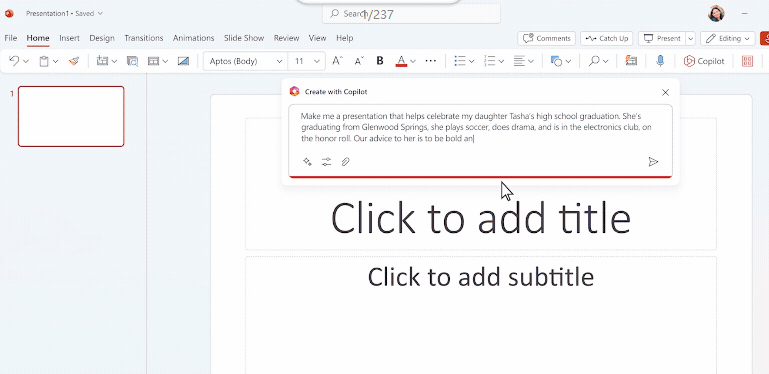Screen dimensions: 769x374
Task: Select slide 1 thumbnail
Action: (x=71, y=116)
